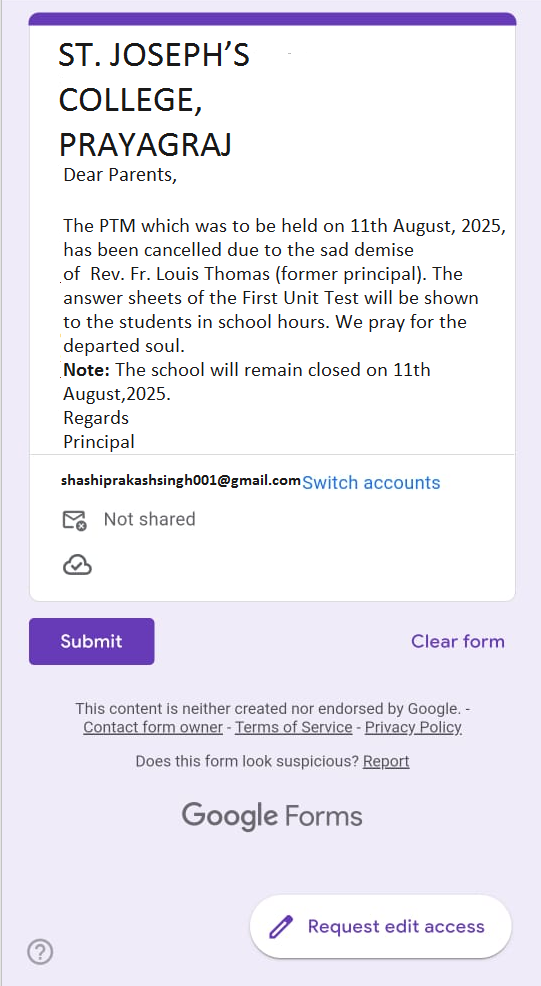Open the help question mark icon

pyautogui.click(x=40, y=951)
